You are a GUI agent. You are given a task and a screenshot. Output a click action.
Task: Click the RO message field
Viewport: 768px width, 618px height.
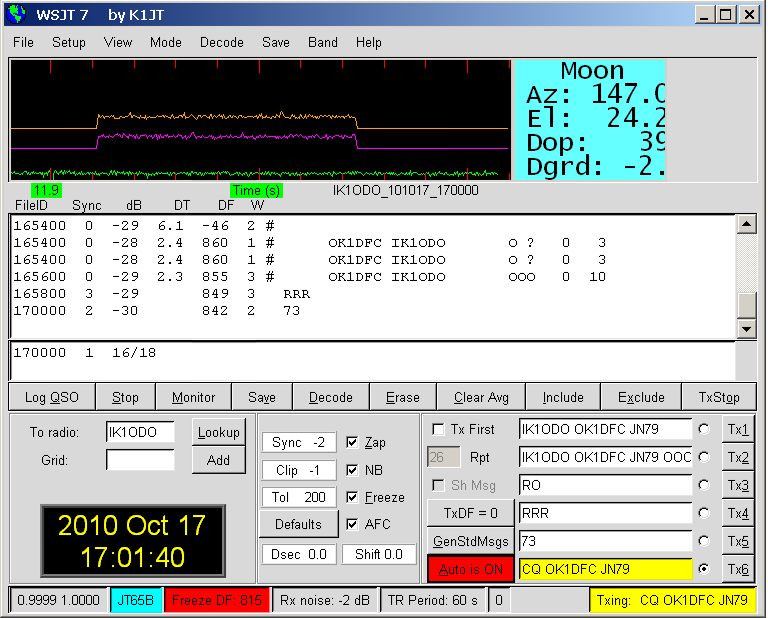tap(605, 485)
